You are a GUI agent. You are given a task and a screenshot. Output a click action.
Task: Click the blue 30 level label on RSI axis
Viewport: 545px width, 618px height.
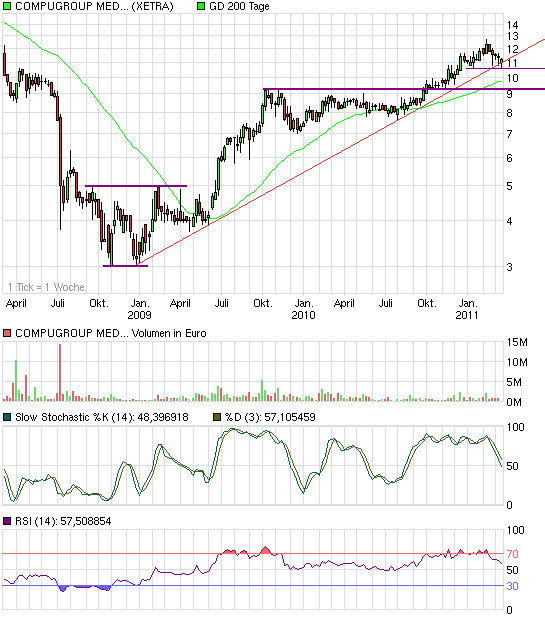[512, 586]
